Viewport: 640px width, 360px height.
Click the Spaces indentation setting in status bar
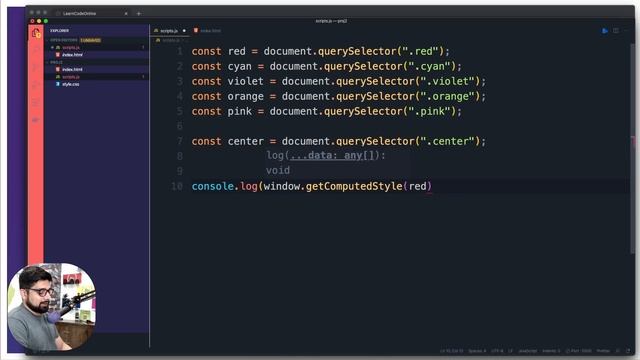[x=477, y=351]
